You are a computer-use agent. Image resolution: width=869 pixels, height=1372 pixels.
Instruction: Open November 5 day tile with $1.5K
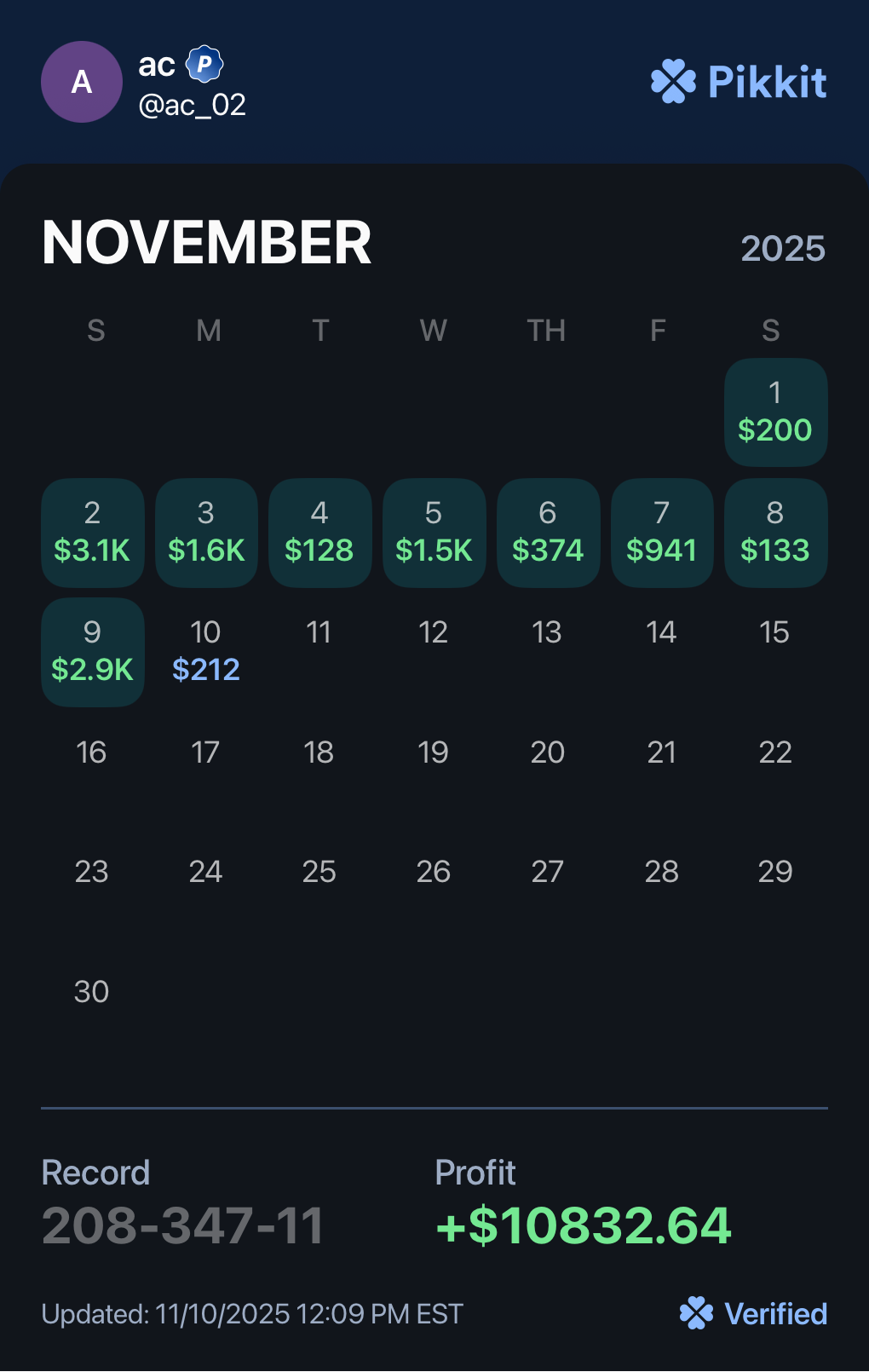434,533
